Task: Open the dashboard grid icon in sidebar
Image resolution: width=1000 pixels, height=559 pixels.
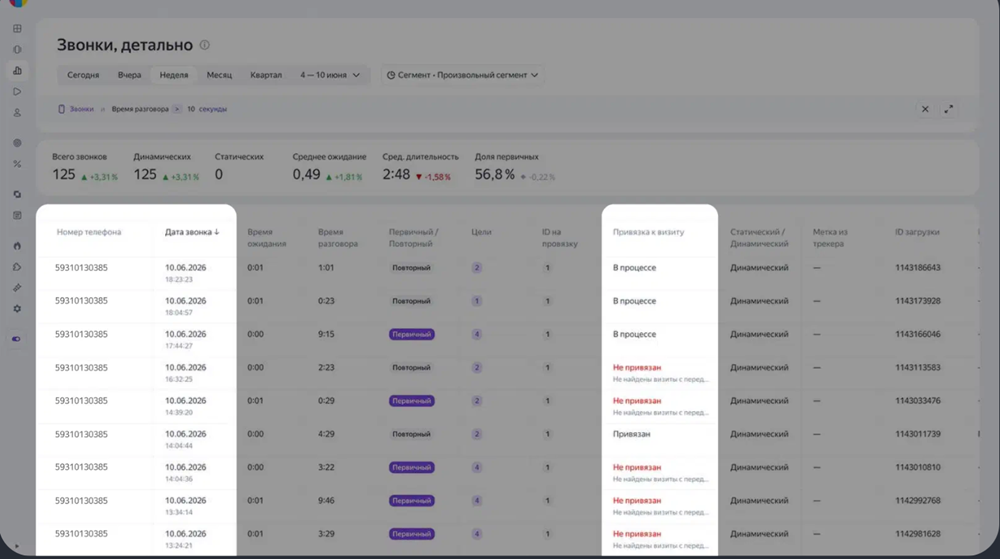Action: (x=17, y=29)
